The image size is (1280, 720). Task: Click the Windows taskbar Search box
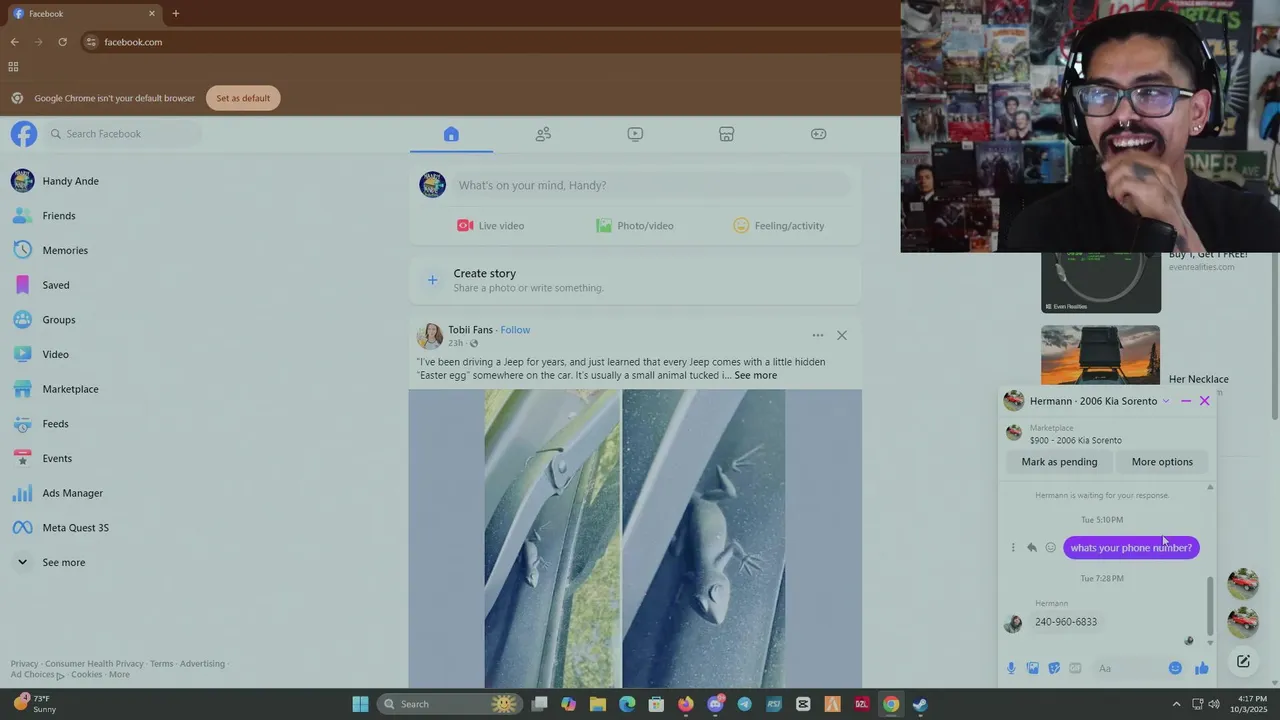pyautogui.click(x=450, y=704)
